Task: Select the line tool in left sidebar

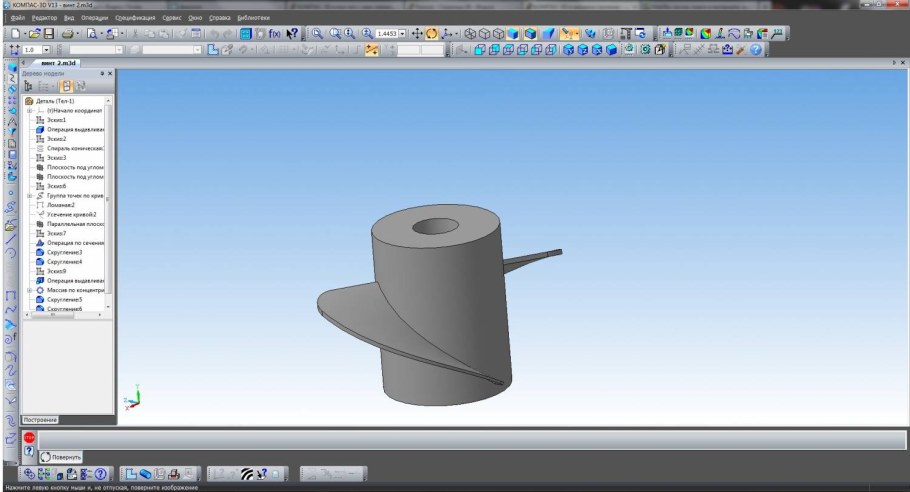Action: [x=11, y=238]
